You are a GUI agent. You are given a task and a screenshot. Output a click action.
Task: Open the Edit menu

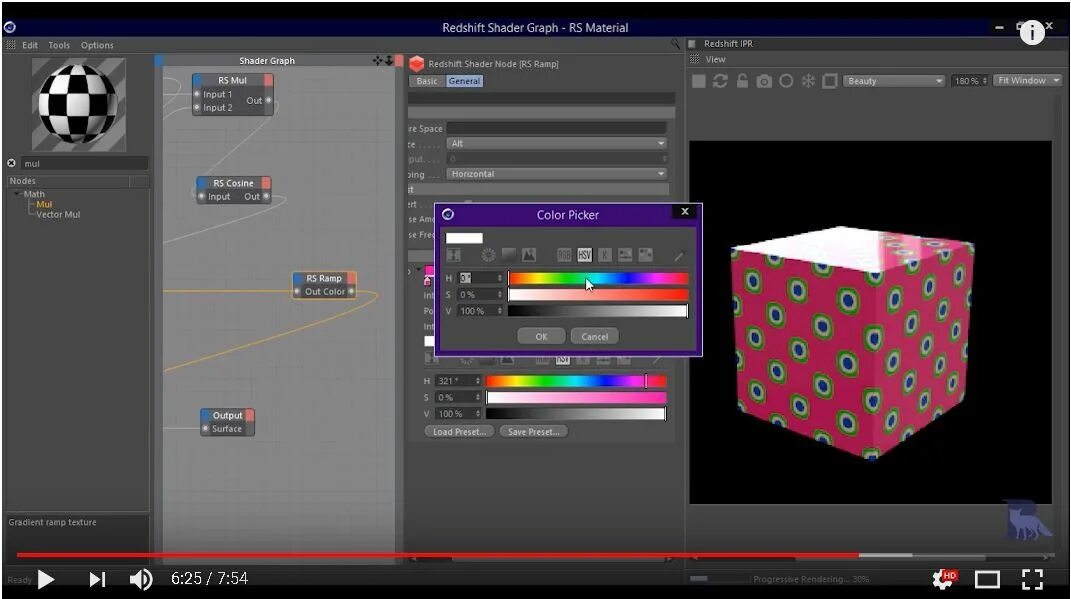click(x=29, y=45)
